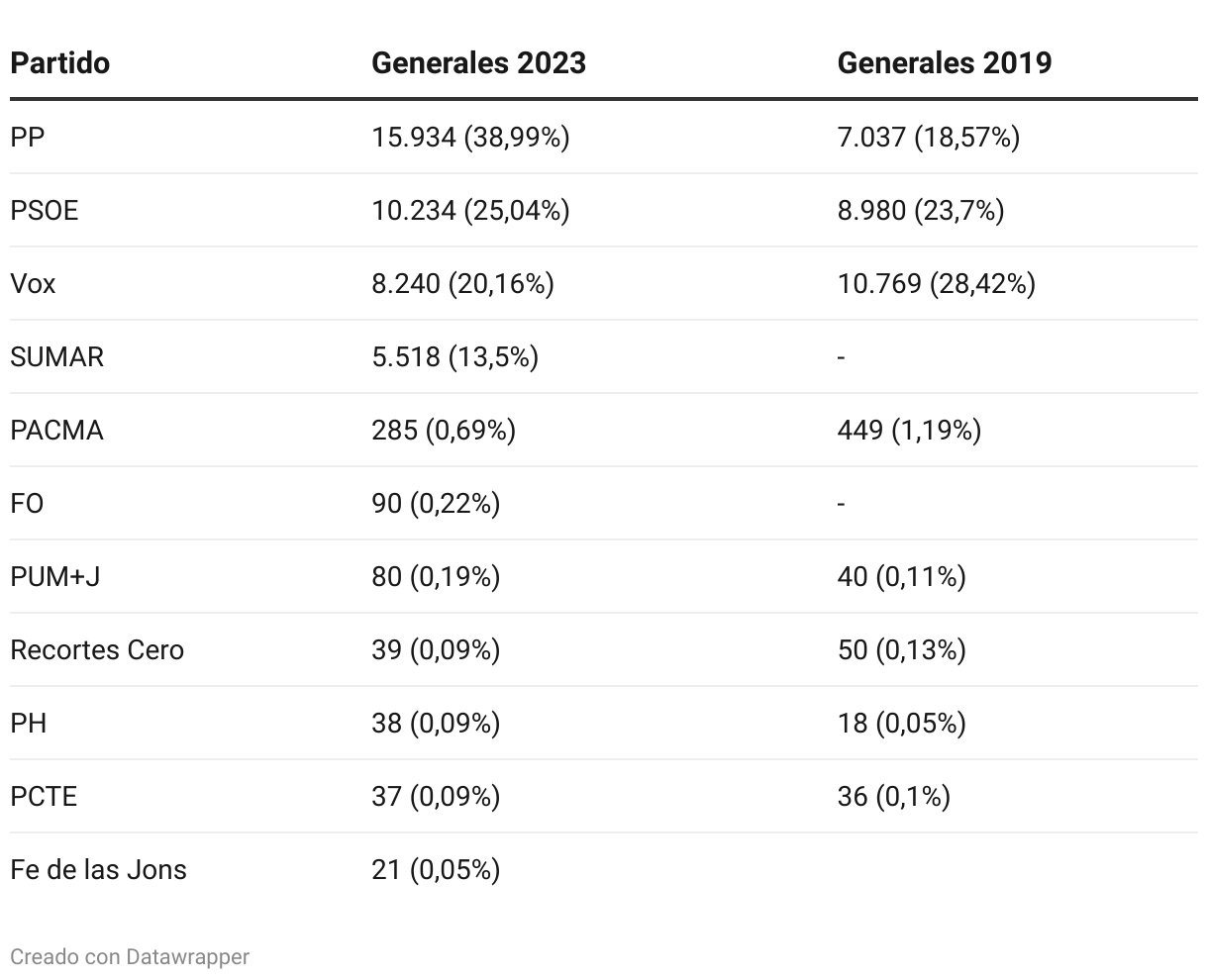Click the Generales 2023 column header
This screenshot has width=1208, height=980.
(478, 63)
